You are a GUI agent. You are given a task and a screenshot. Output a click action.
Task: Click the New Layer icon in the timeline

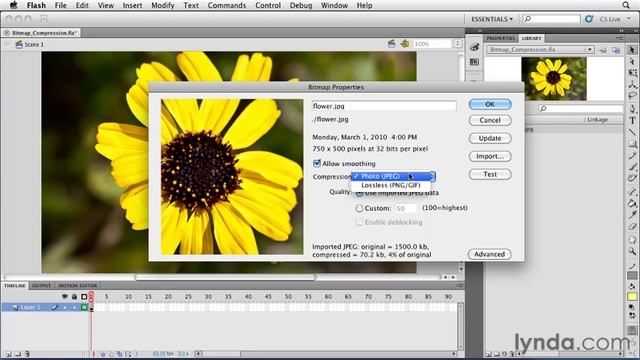tap(8, 354)
